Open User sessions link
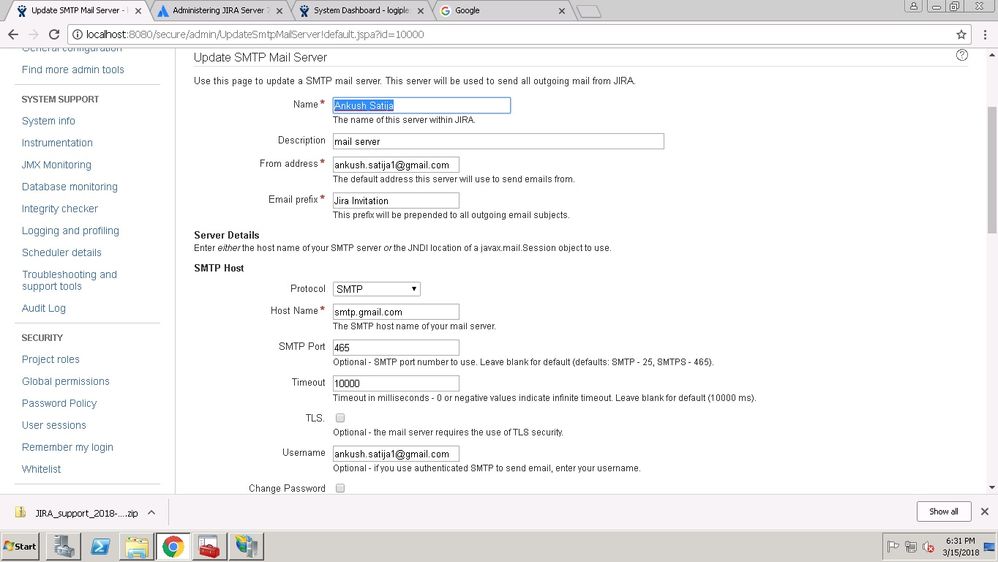The width and height of the screenshot is (998, 562). coord(54,425)
